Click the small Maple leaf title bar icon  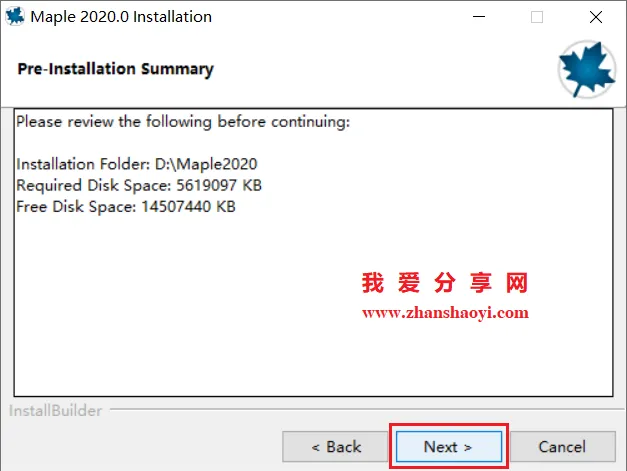coord(15,17)
